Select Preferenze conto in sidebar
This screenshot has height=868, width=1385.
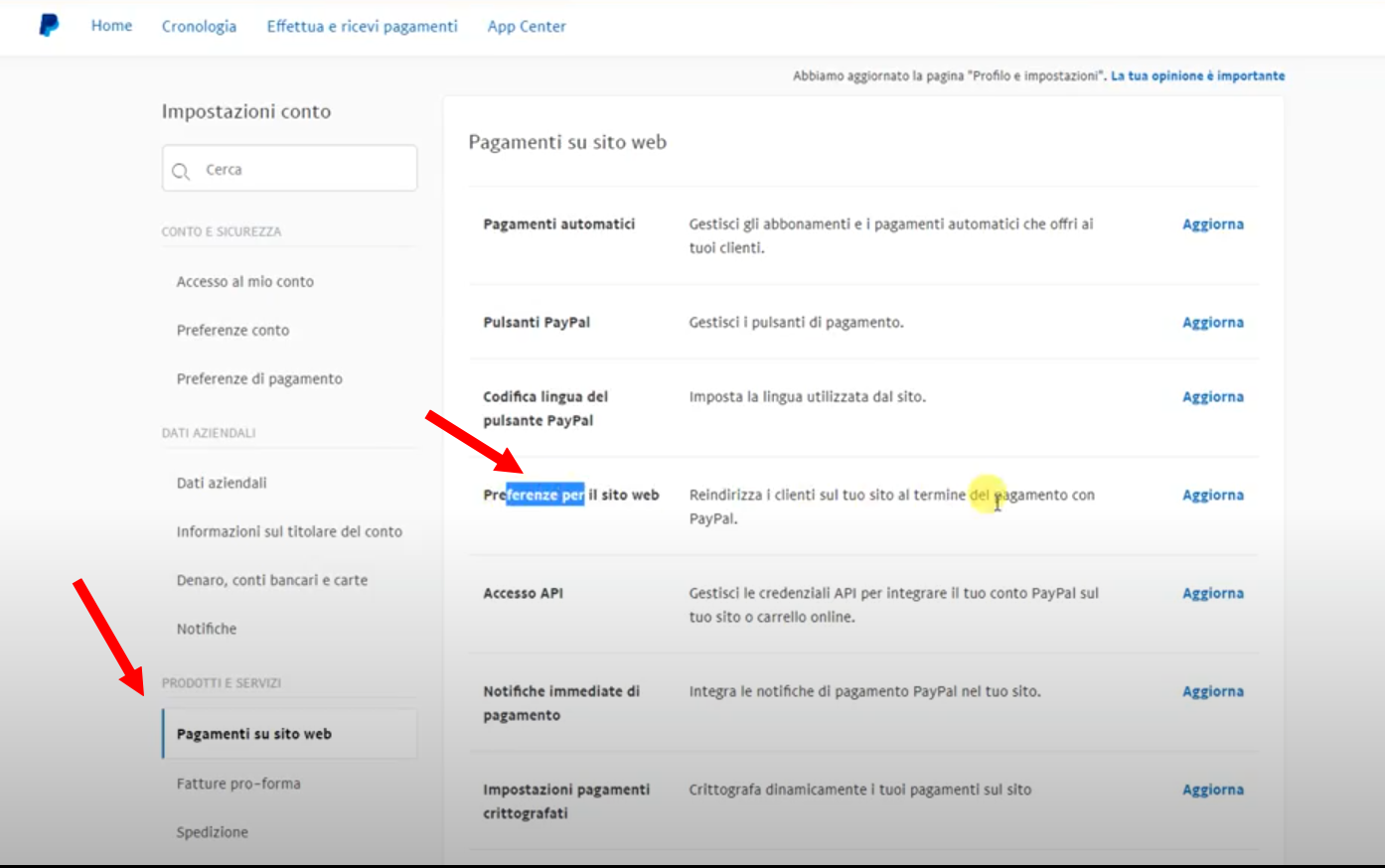click(x=232, y=331)
